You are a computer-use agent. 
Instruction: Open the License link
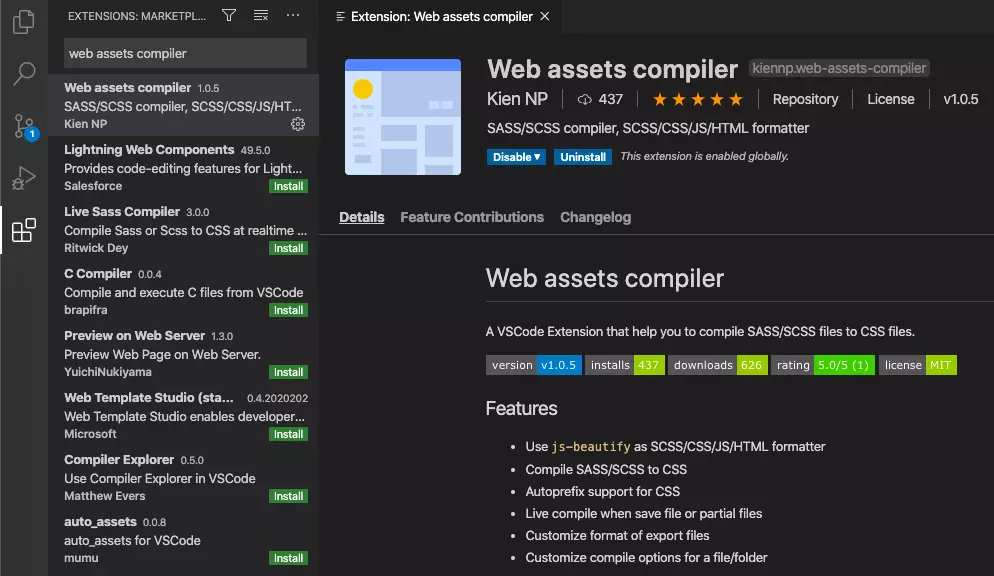(890, 99)
